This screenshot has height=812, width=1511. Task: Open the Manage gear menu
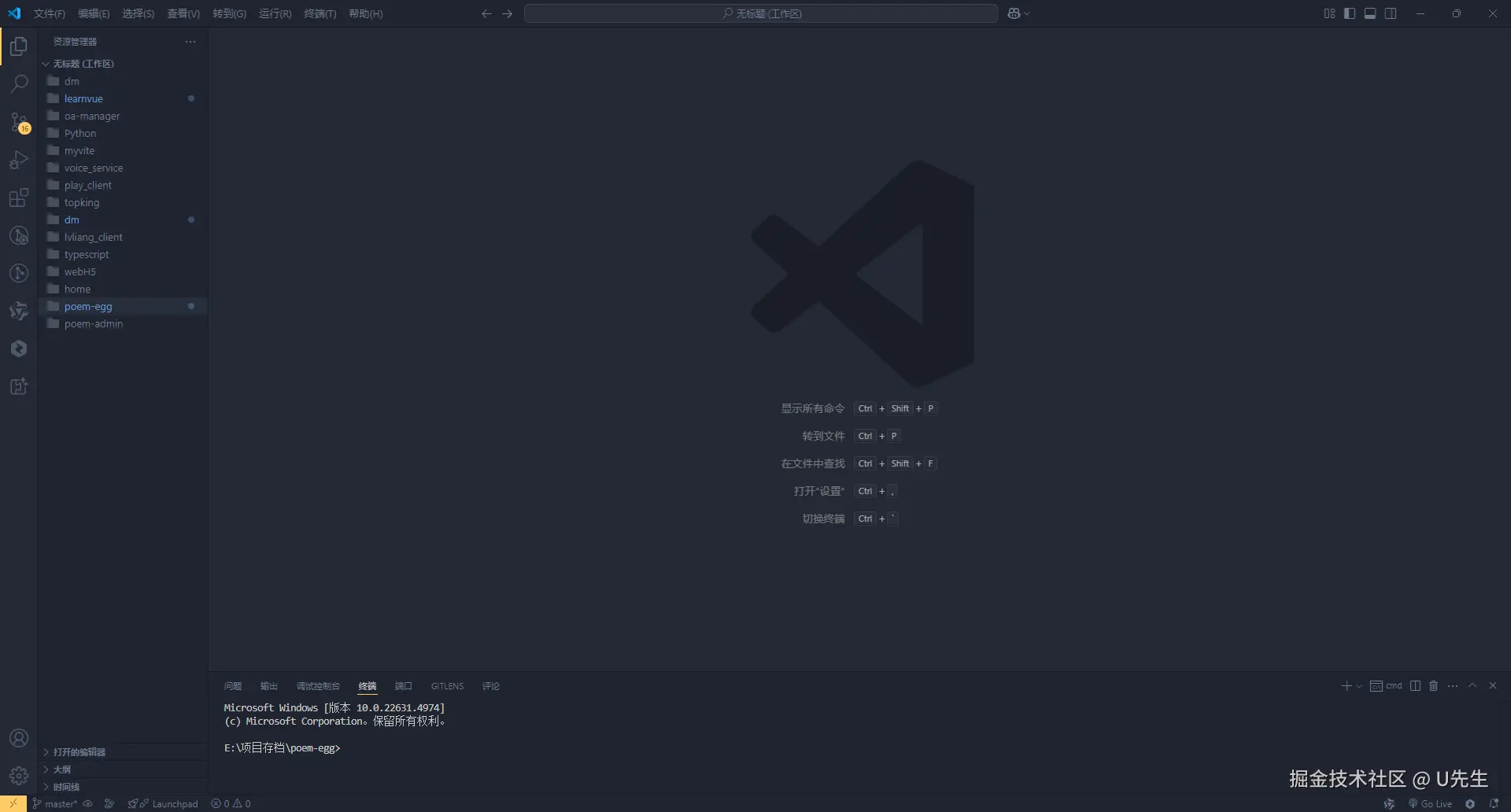click(x=19, y=776)
